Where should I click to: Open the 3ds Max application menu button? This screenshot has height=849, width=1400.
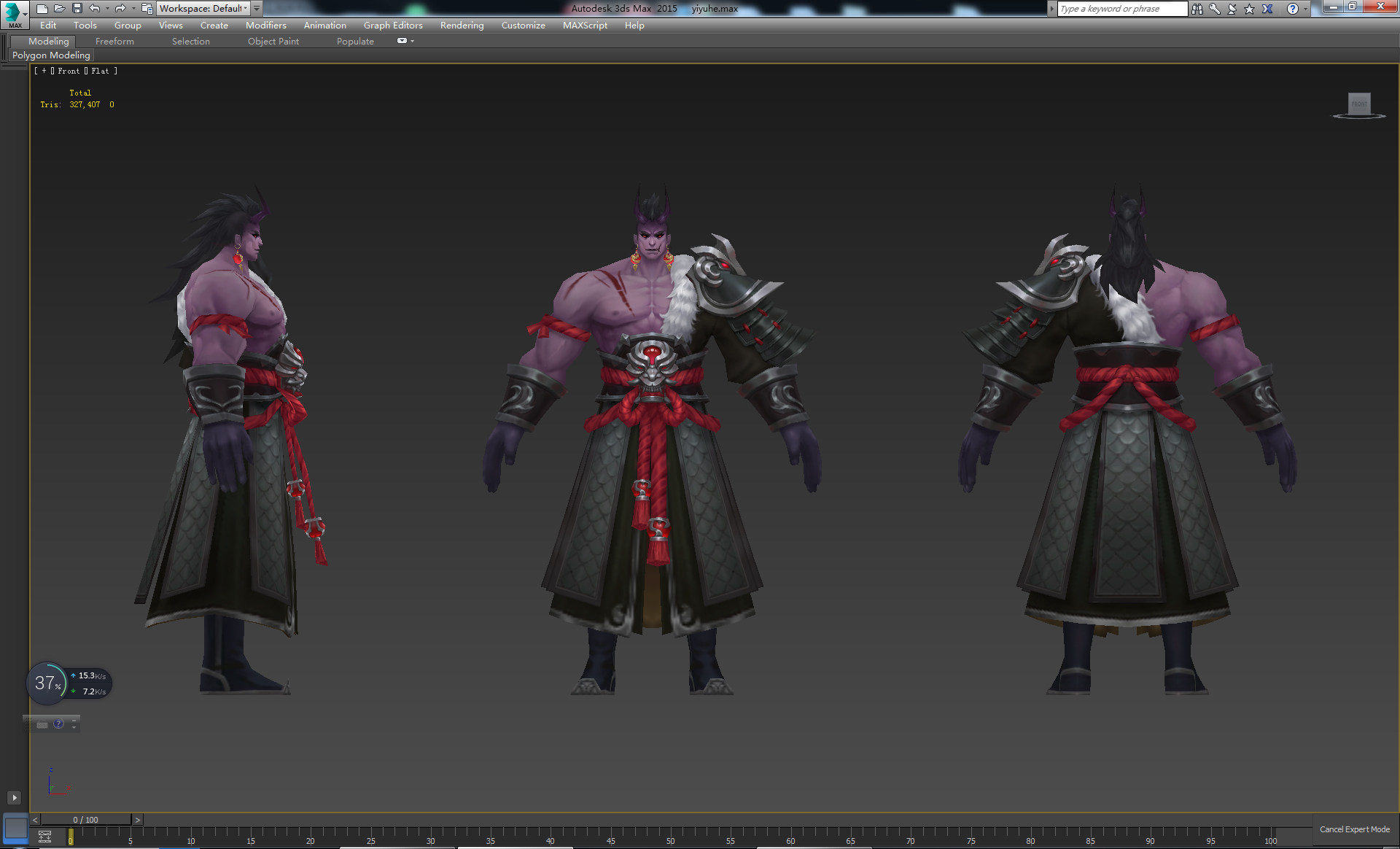[x=14, y=14]
